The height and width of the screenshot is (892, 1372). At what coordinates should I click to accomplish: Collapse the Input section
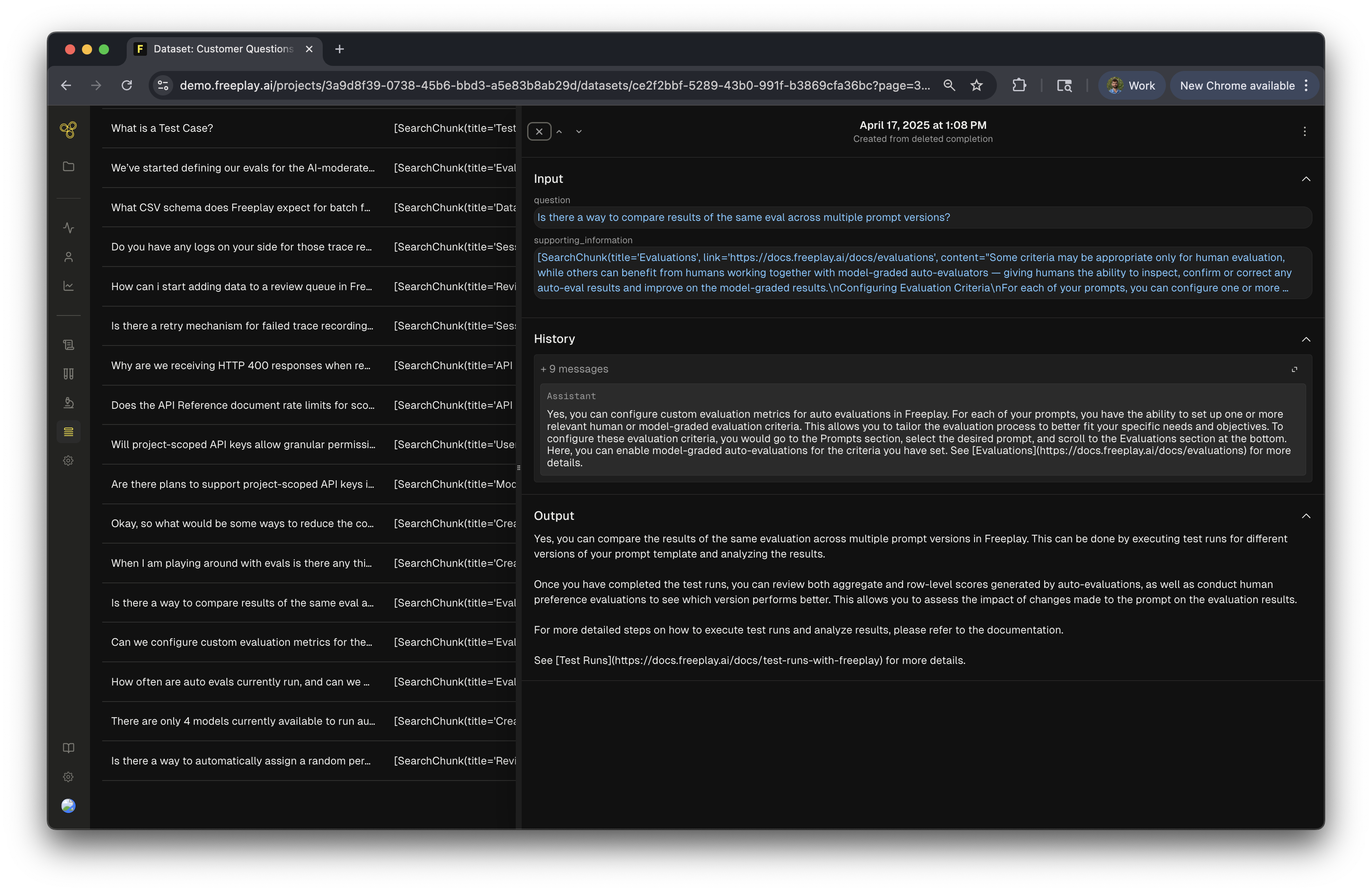[1306, 179]
